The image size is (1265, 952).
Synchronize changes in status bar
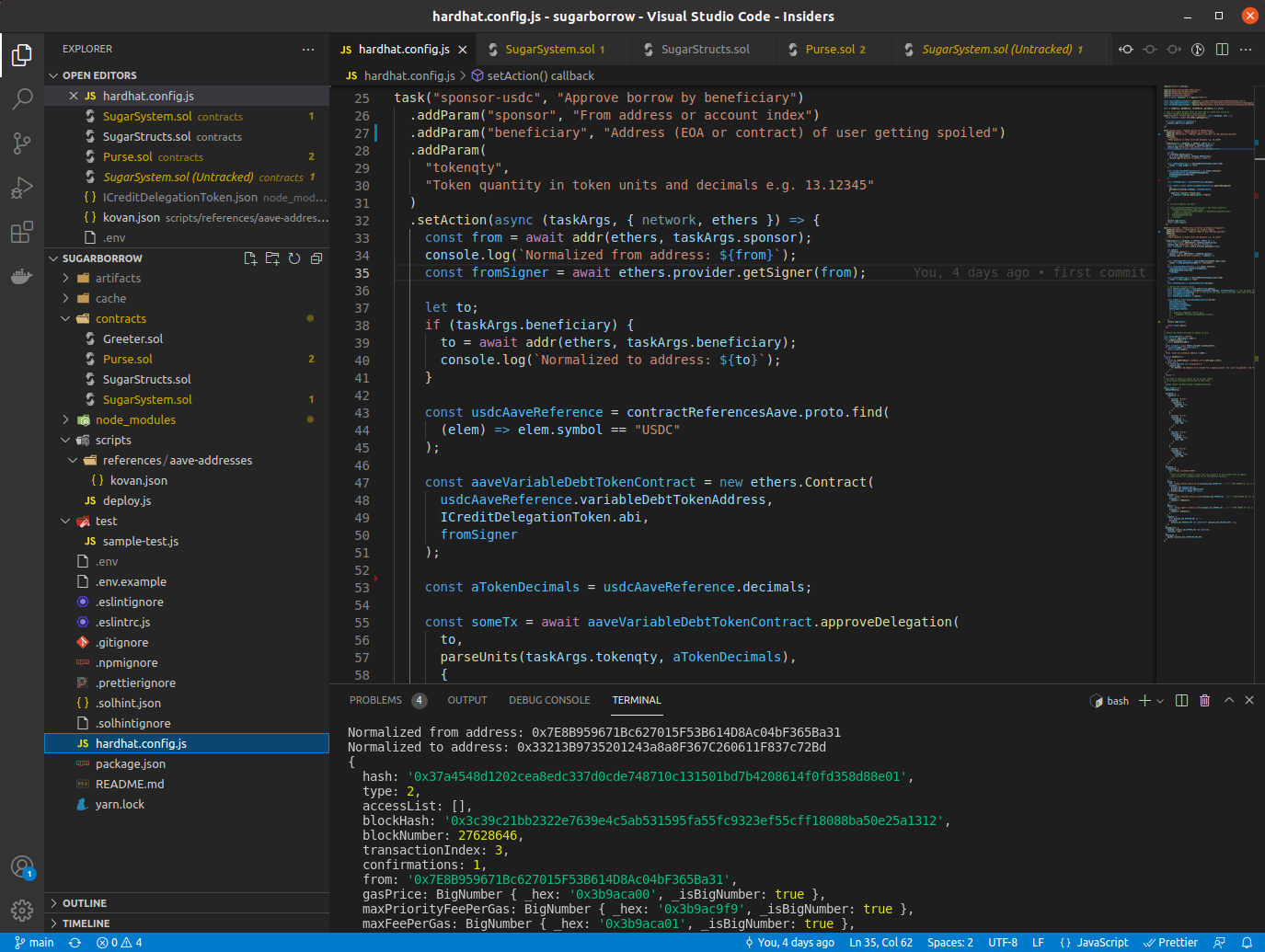[x=75, y=943]
